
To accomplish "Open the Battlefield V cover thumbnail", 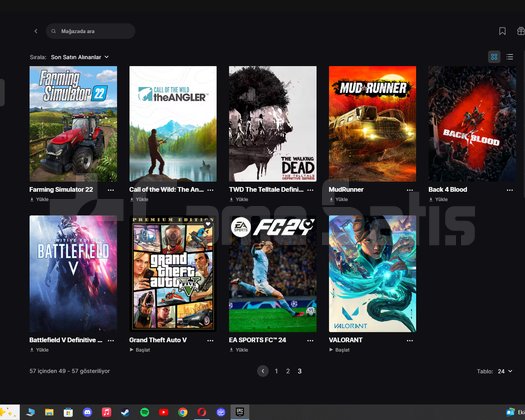I will tap(73, 274).
